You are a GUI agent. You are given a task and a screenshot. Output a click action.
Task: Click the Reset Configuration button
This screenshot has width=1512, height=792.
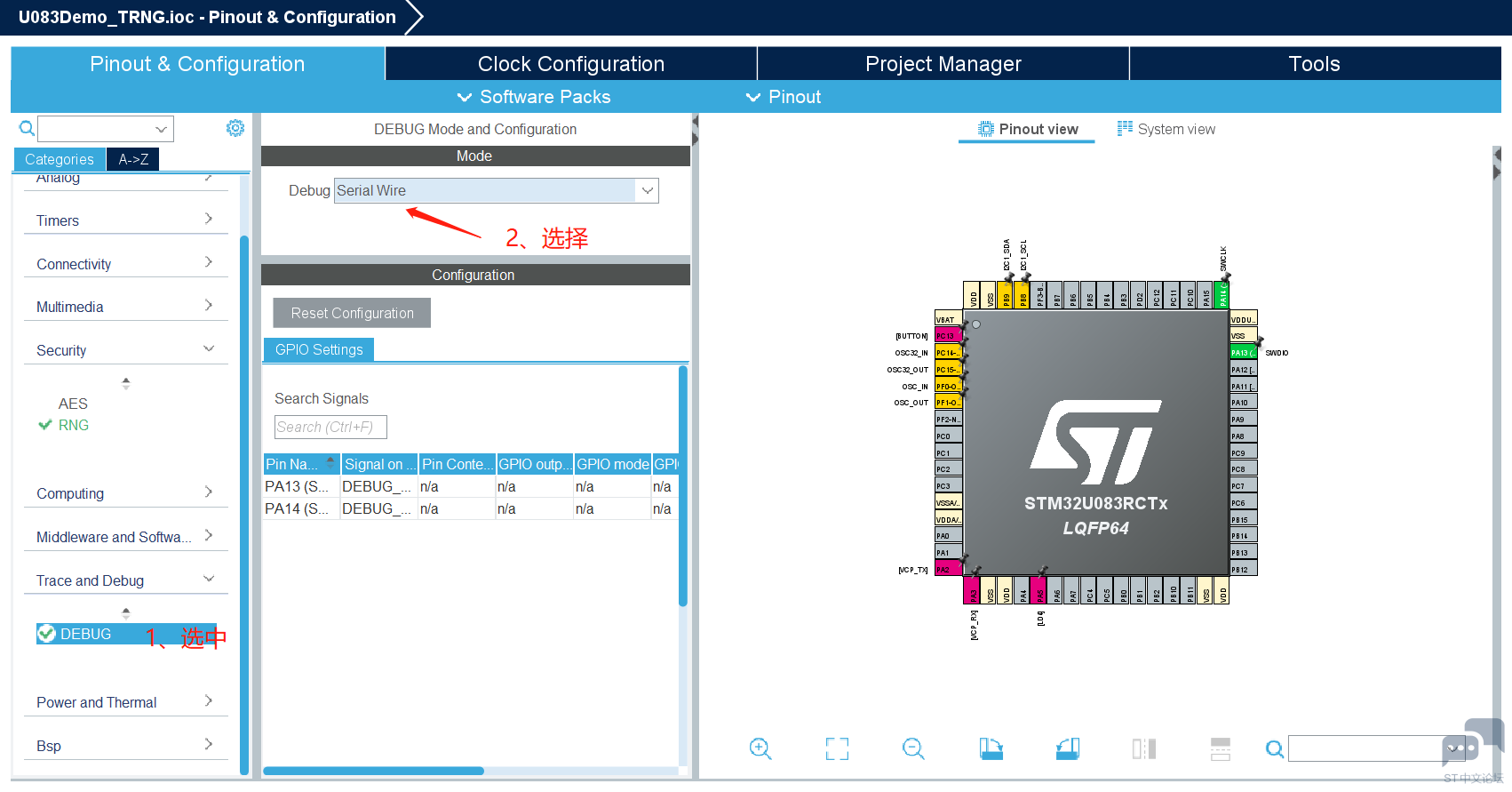pos(352,313)
